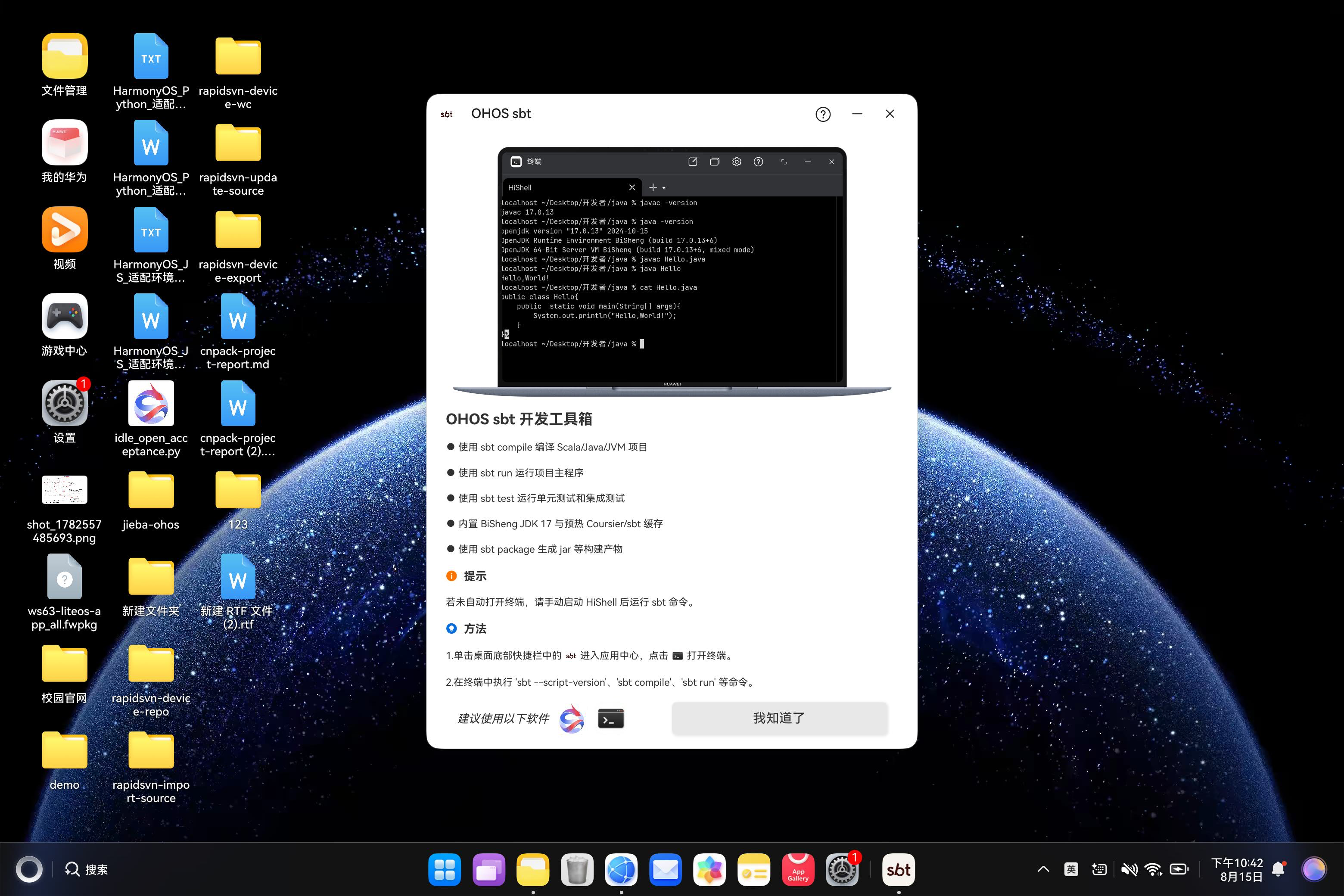Open the gallery app in dock
This screenshot has width=1344, height=896.
click(x=710, y=870)
